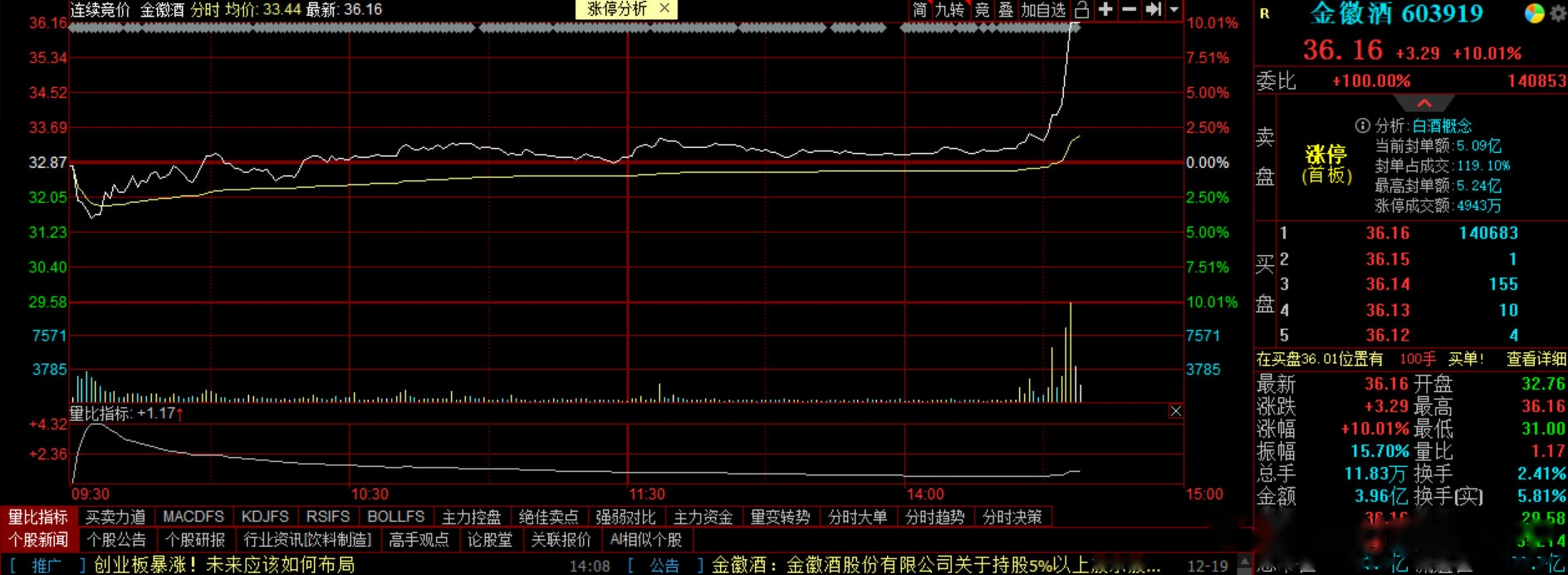Switch to the RSIFS tab
Image resolution: width=1568 pixels, height=575 pixels.
click(328, 517)
